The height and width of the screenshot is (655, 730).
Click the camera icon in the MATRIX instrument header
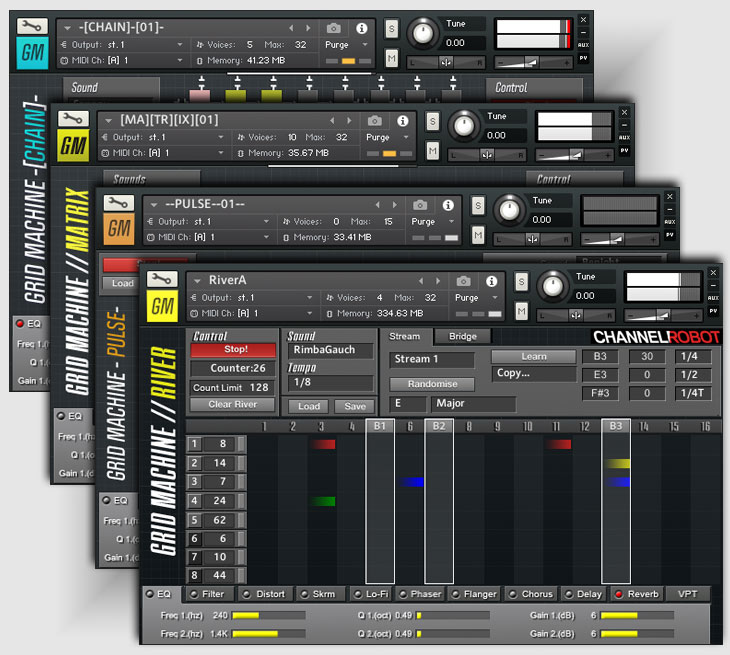[x=374, y=119]
